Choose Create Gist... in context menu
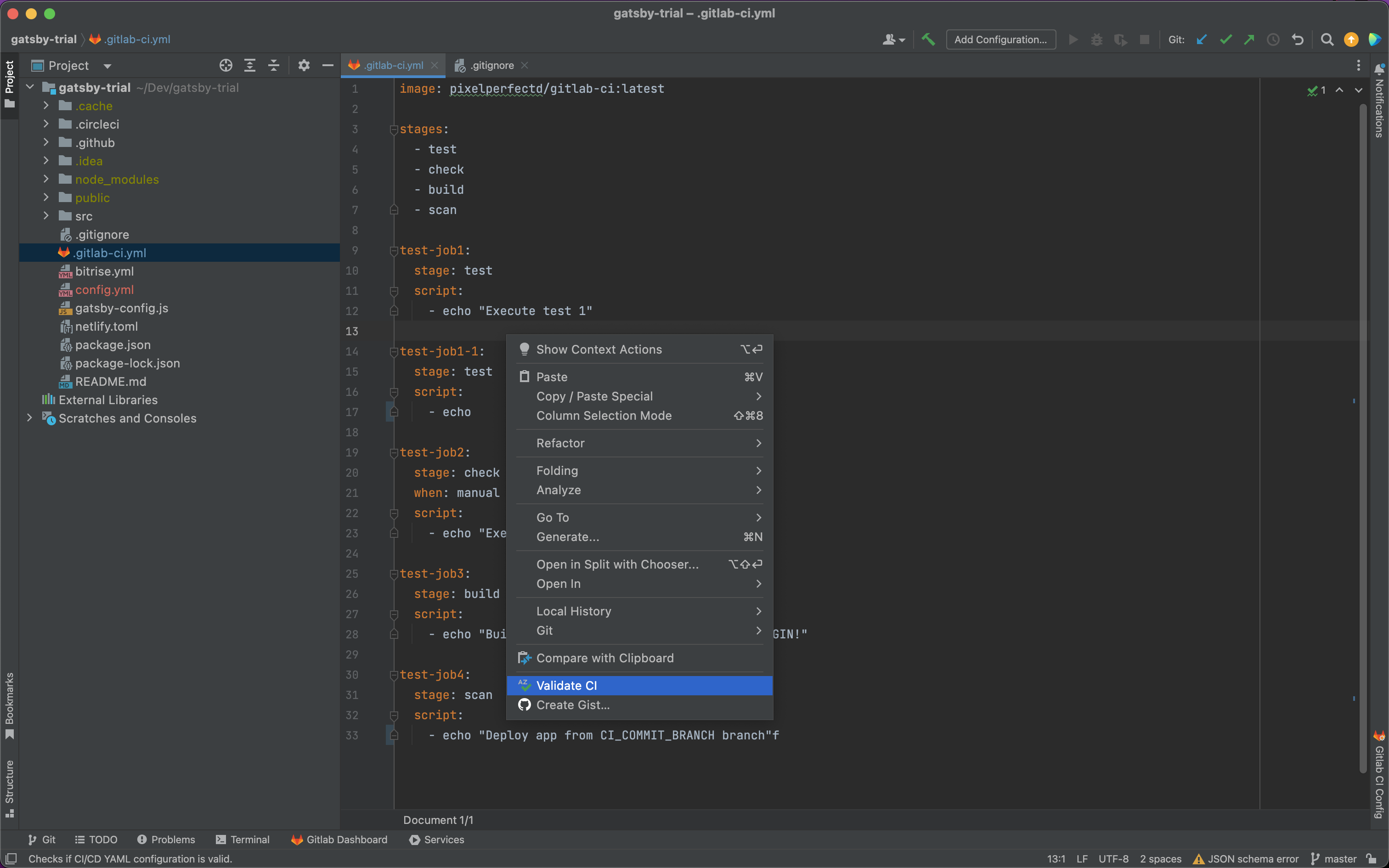Screen dimensions: 1389x868 tap(639, 705)
